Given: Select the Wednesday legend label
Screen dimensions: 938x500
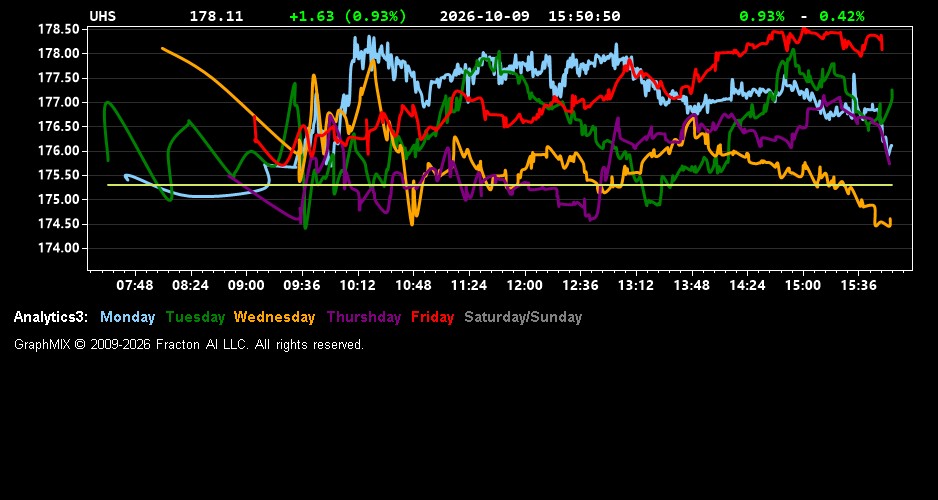Looking at the screenshot, I should click(275, 318).
